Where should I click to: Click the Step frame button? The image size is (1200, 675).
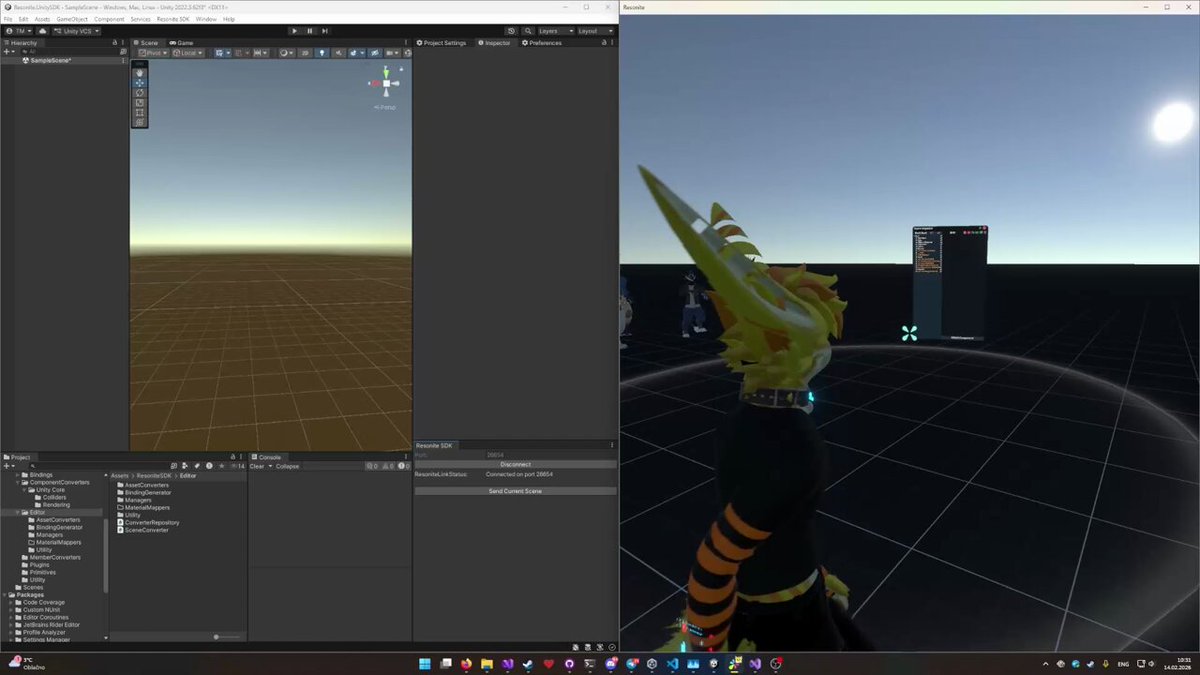[325, 31]
